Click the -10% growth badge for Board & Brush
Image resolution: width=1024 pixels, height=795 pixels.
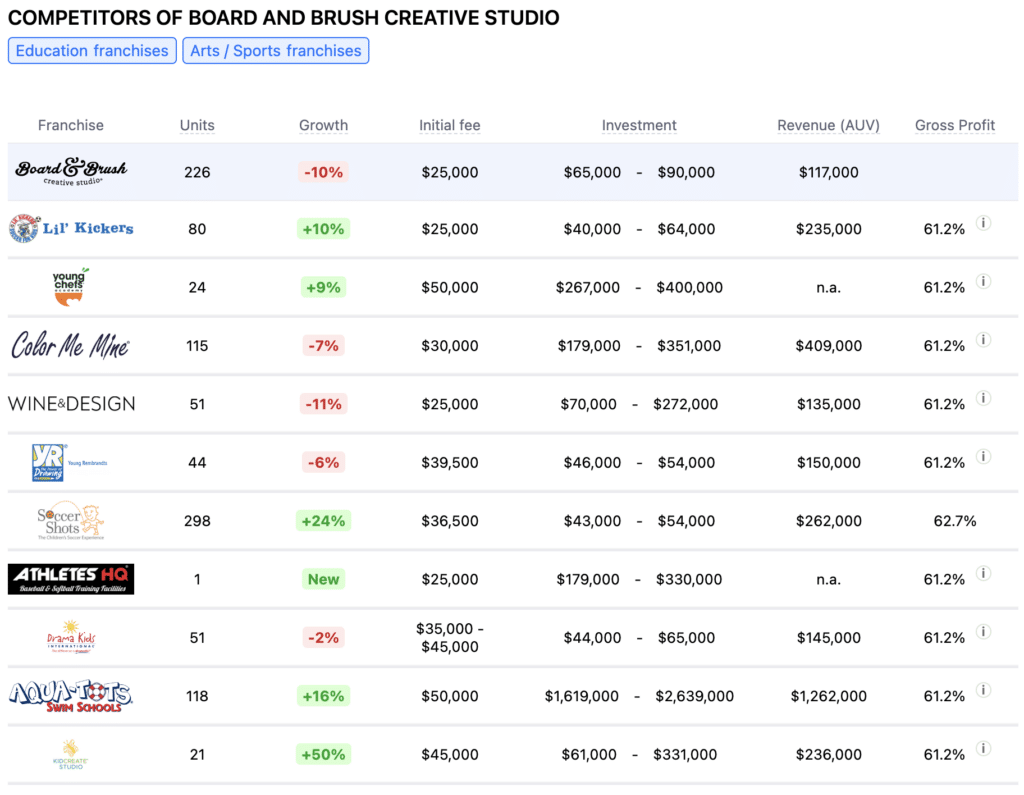point(323,172)
